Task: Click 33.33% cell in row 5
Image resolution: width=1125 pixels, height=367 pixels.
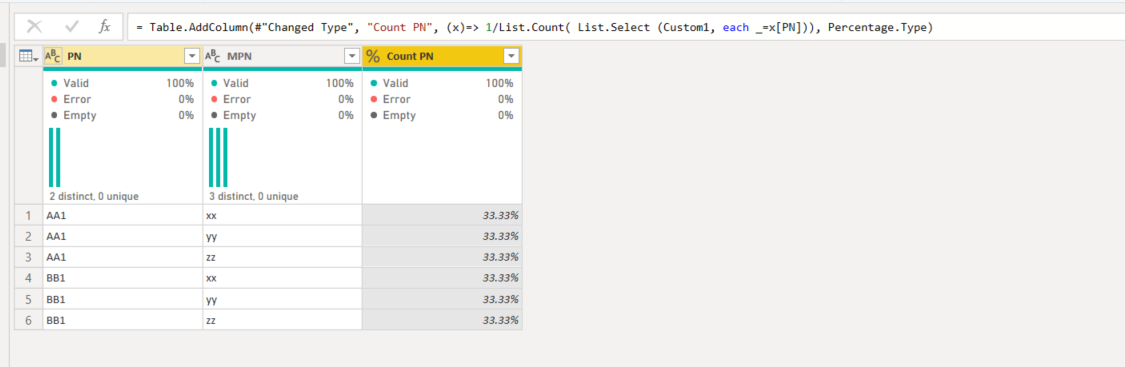Action: click(443, 299)
